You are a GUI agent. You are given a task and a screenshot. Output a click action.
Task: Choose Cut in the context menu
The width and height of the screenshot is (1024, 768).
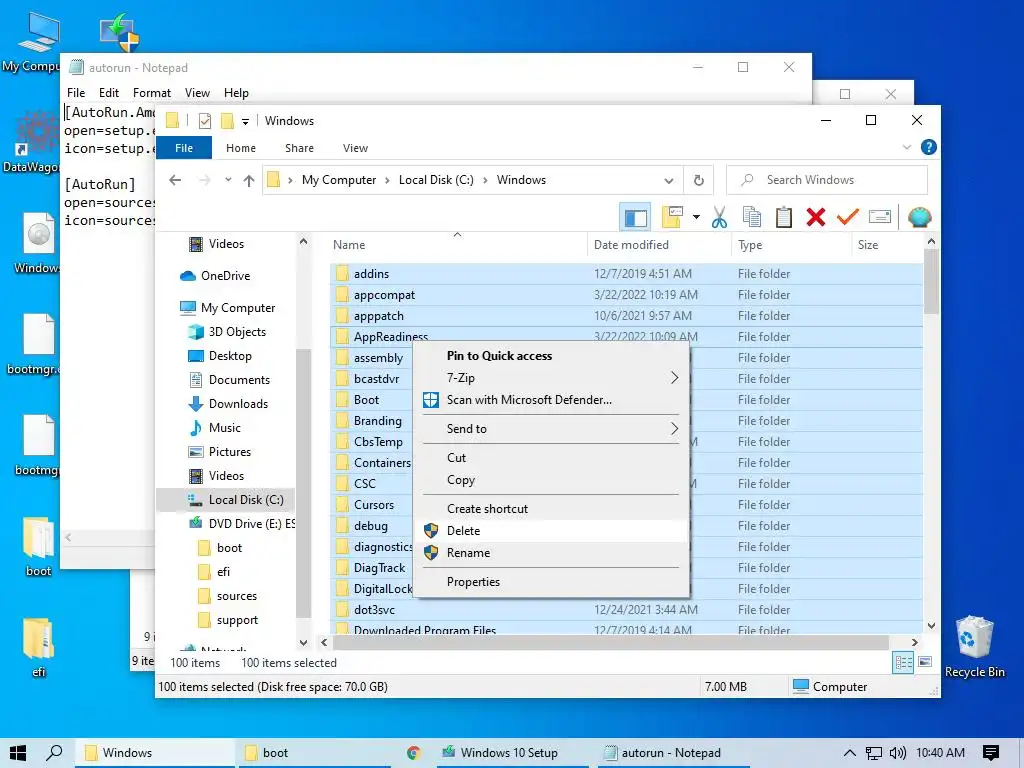pos(552,458)
